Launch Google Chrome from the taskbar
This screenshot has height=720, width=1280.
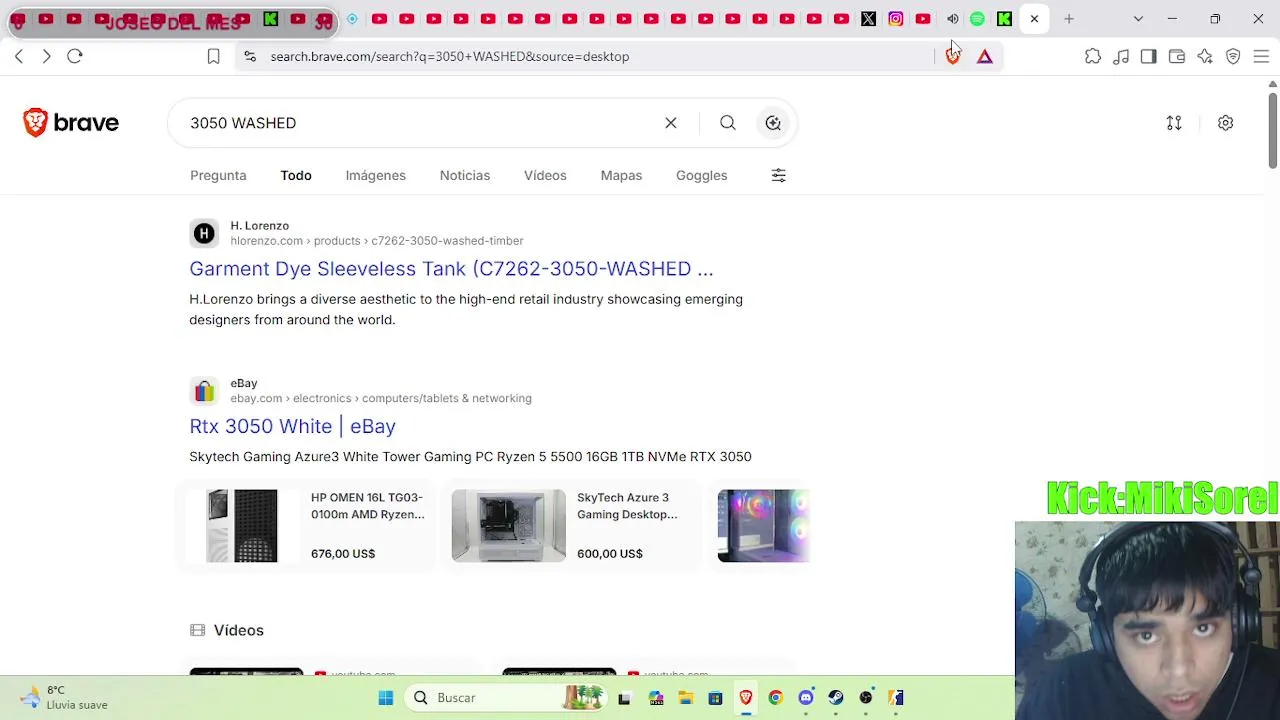[775, 698]
